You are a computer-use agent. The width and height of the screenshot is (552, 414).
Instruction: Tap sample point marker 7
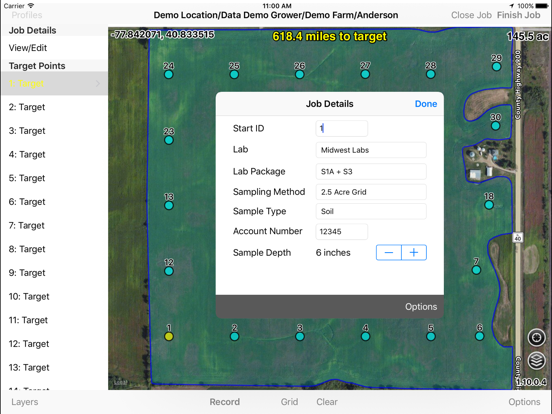pyautogui.click(x=476, y=270)
